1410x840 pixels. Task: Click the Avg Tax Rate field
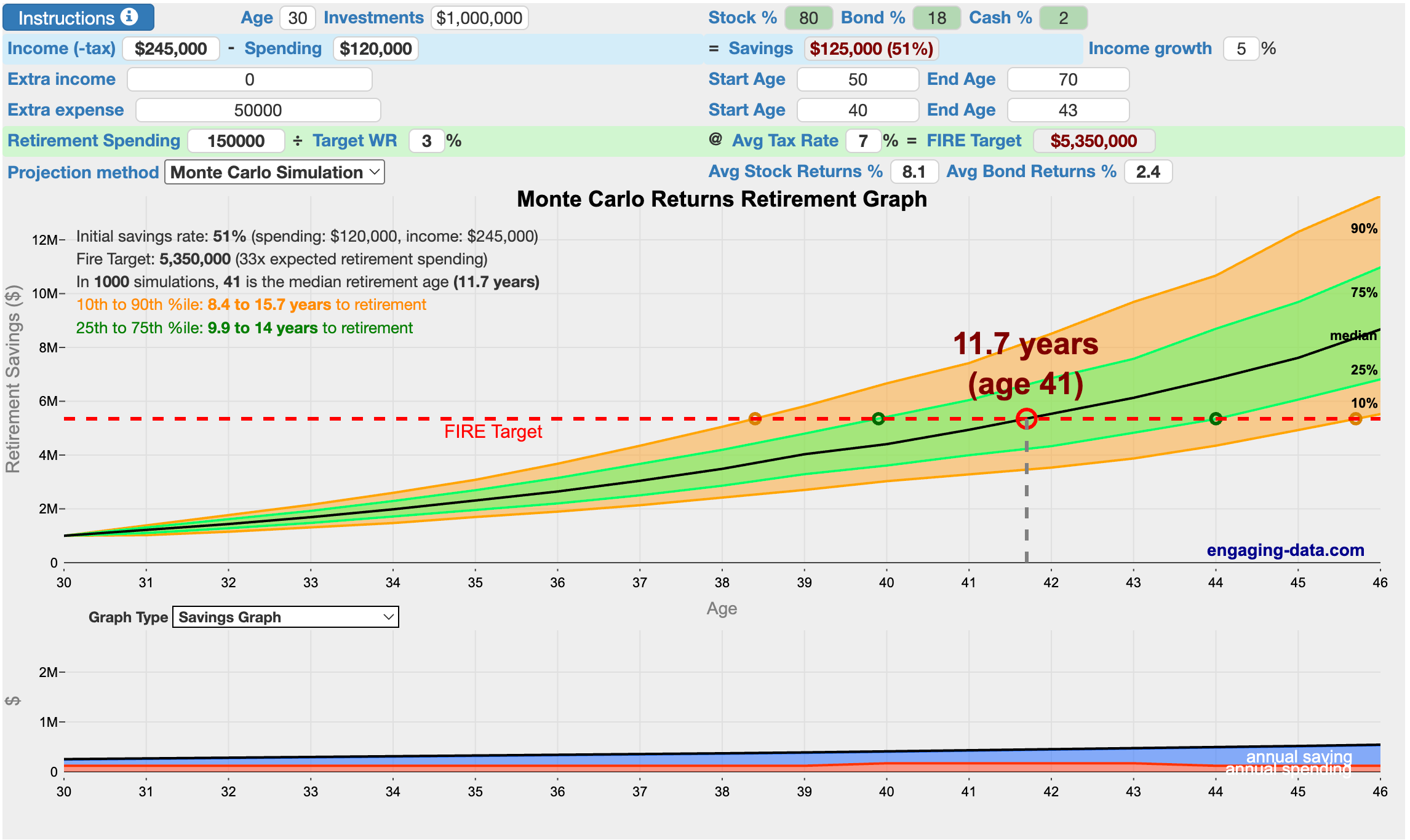point(863,141)
